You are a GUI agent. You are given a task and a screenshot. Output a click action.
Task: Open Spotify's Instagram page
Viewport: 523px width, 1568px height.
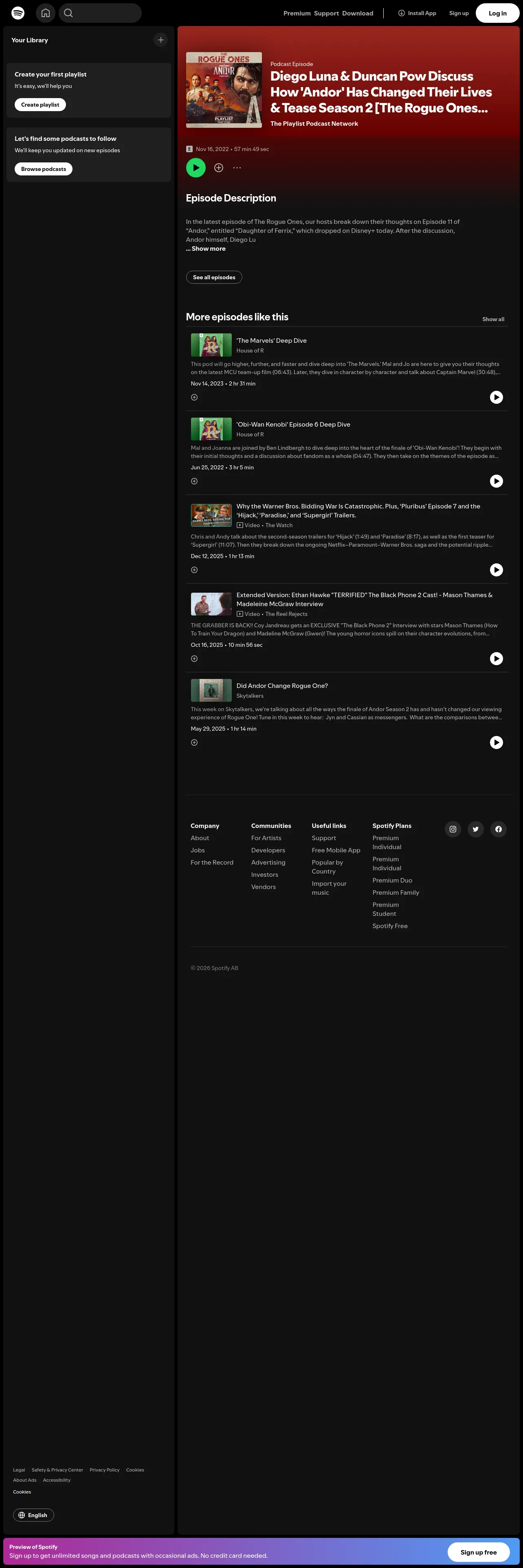click(453, 829)
